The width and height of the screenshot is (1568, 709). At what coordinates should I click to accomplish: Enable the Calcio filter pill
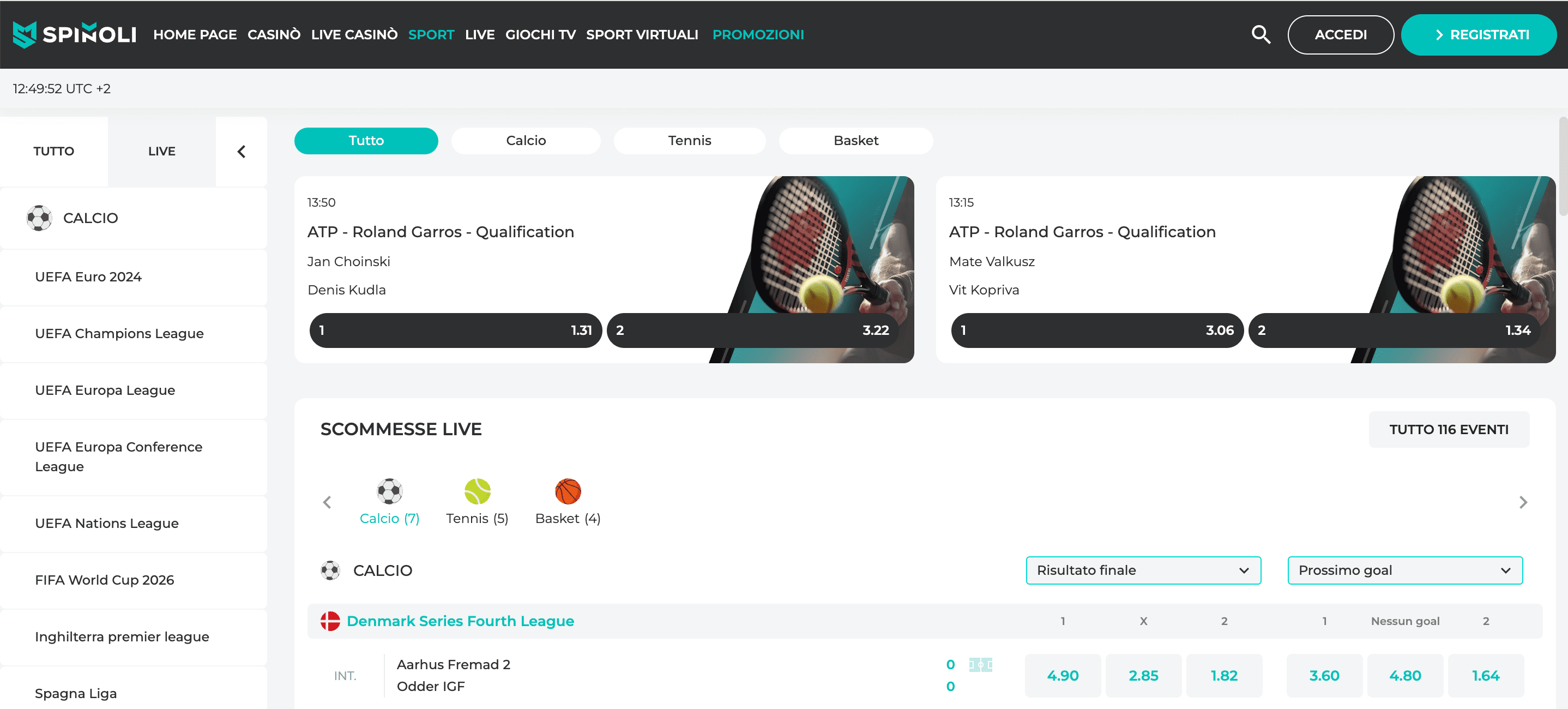[x=526, y=141]
